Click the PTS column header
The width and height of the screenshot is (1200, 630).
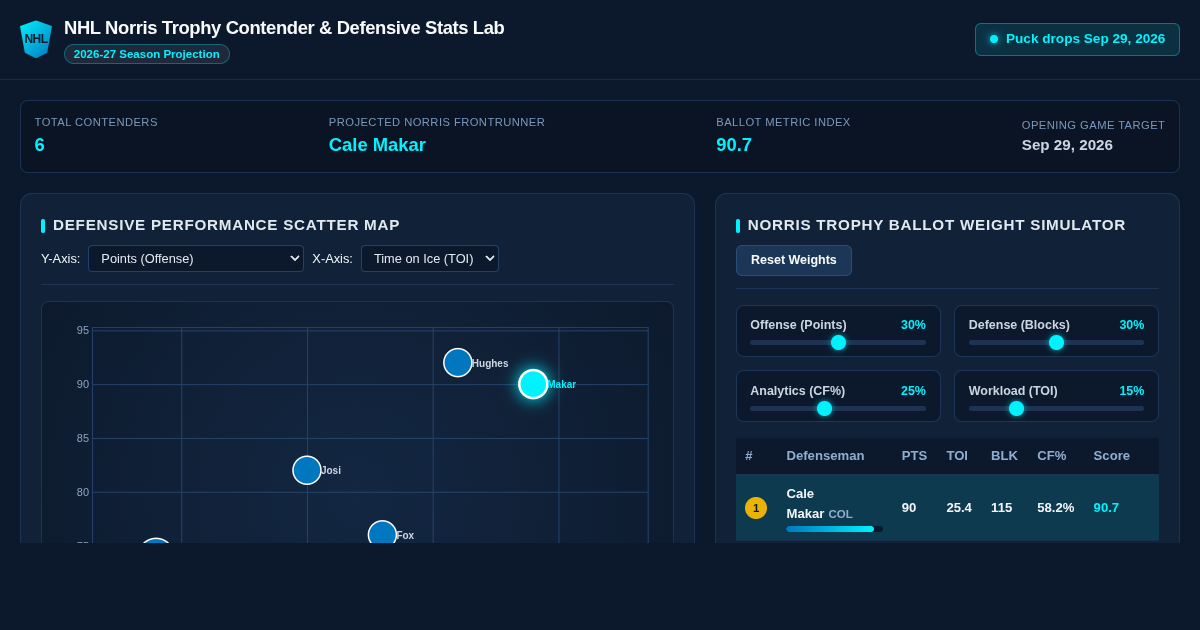click(x=914, y=456)
